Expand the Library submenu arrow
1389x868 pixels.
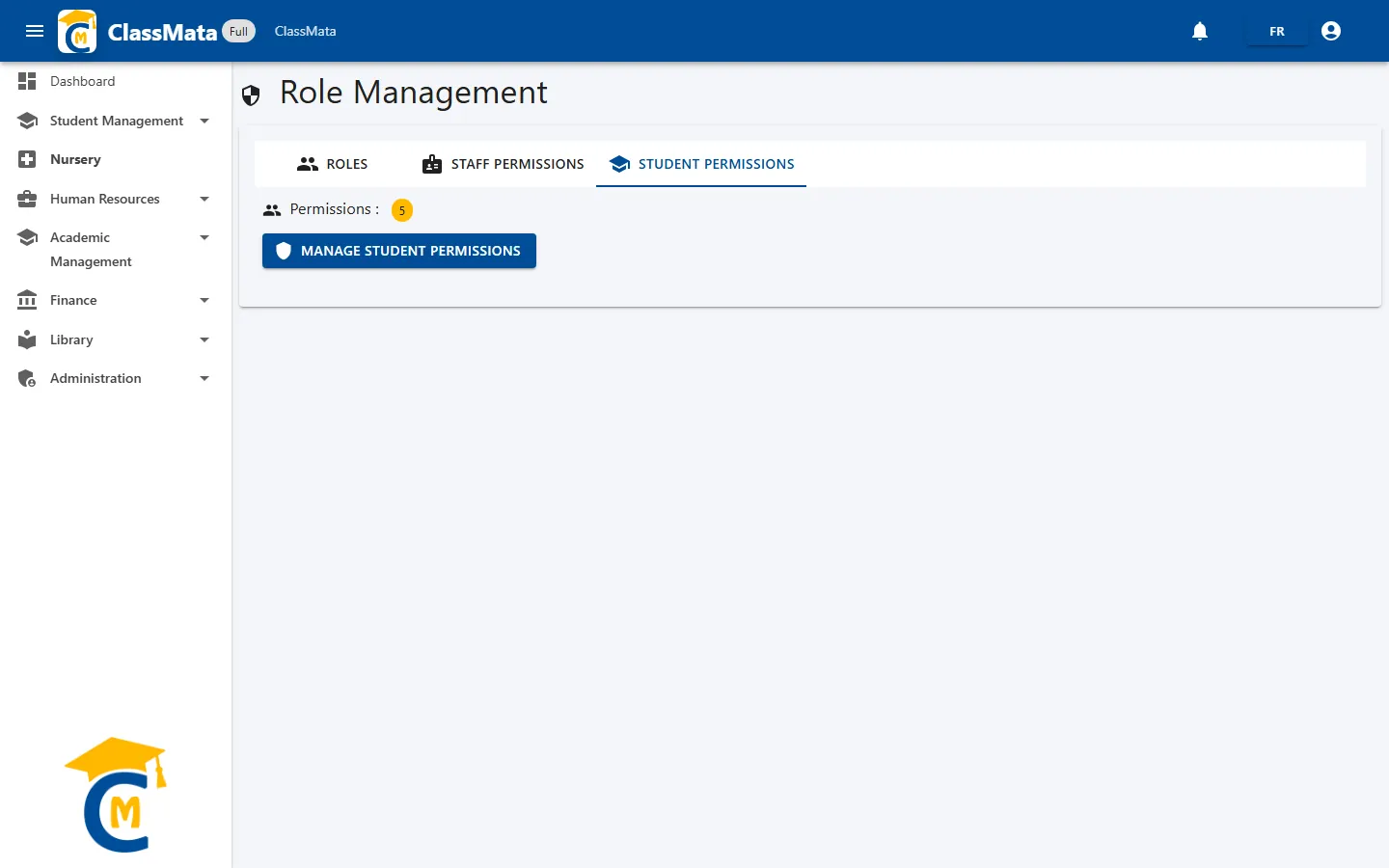pos(204,339)
